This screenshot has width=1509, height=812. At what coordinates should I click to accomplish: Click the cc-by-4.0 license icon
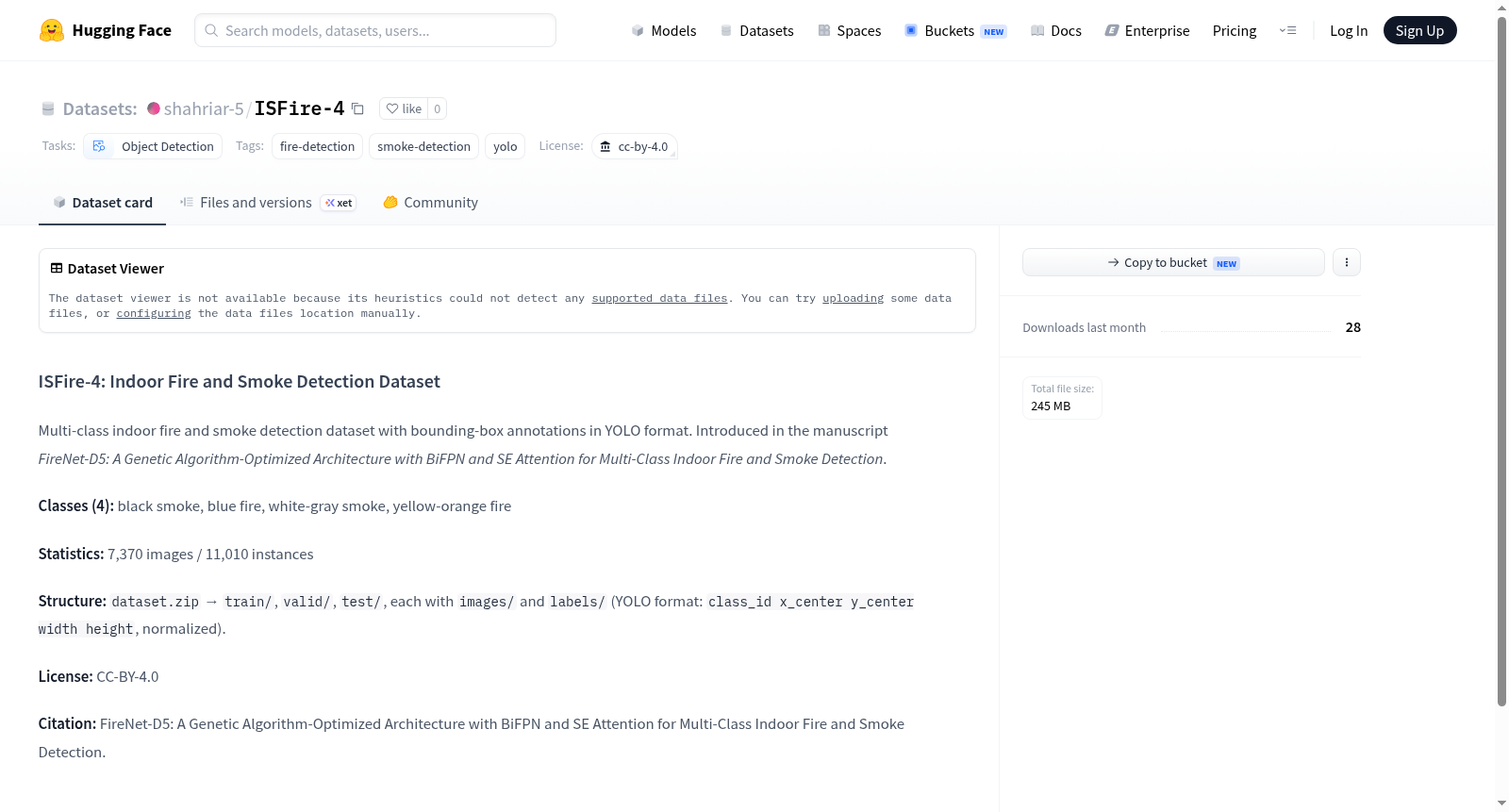(x=605, y=146)
